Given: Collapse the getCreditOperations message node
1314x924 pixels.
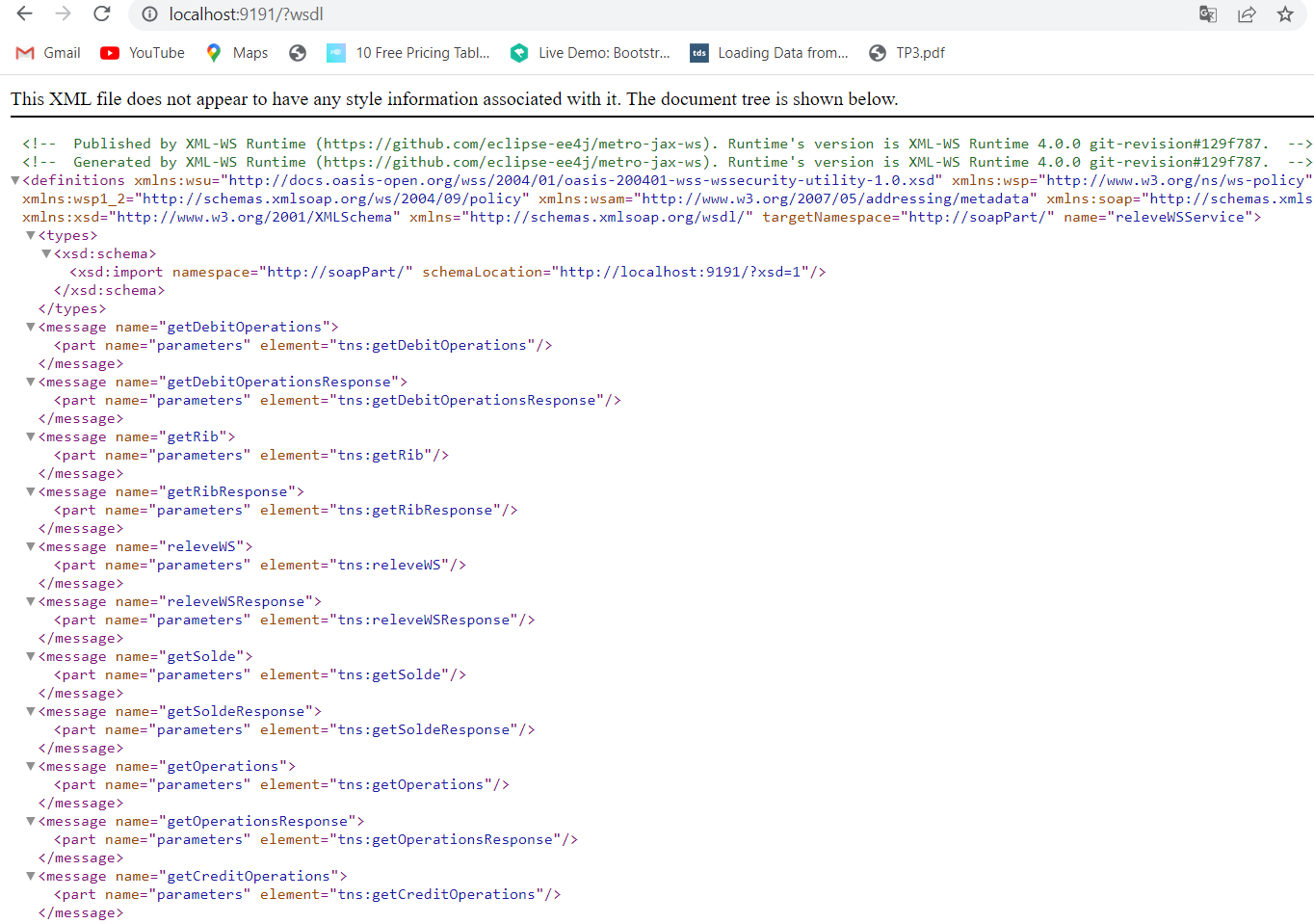Looking at the screenshot, I should [x=31, y=876].
